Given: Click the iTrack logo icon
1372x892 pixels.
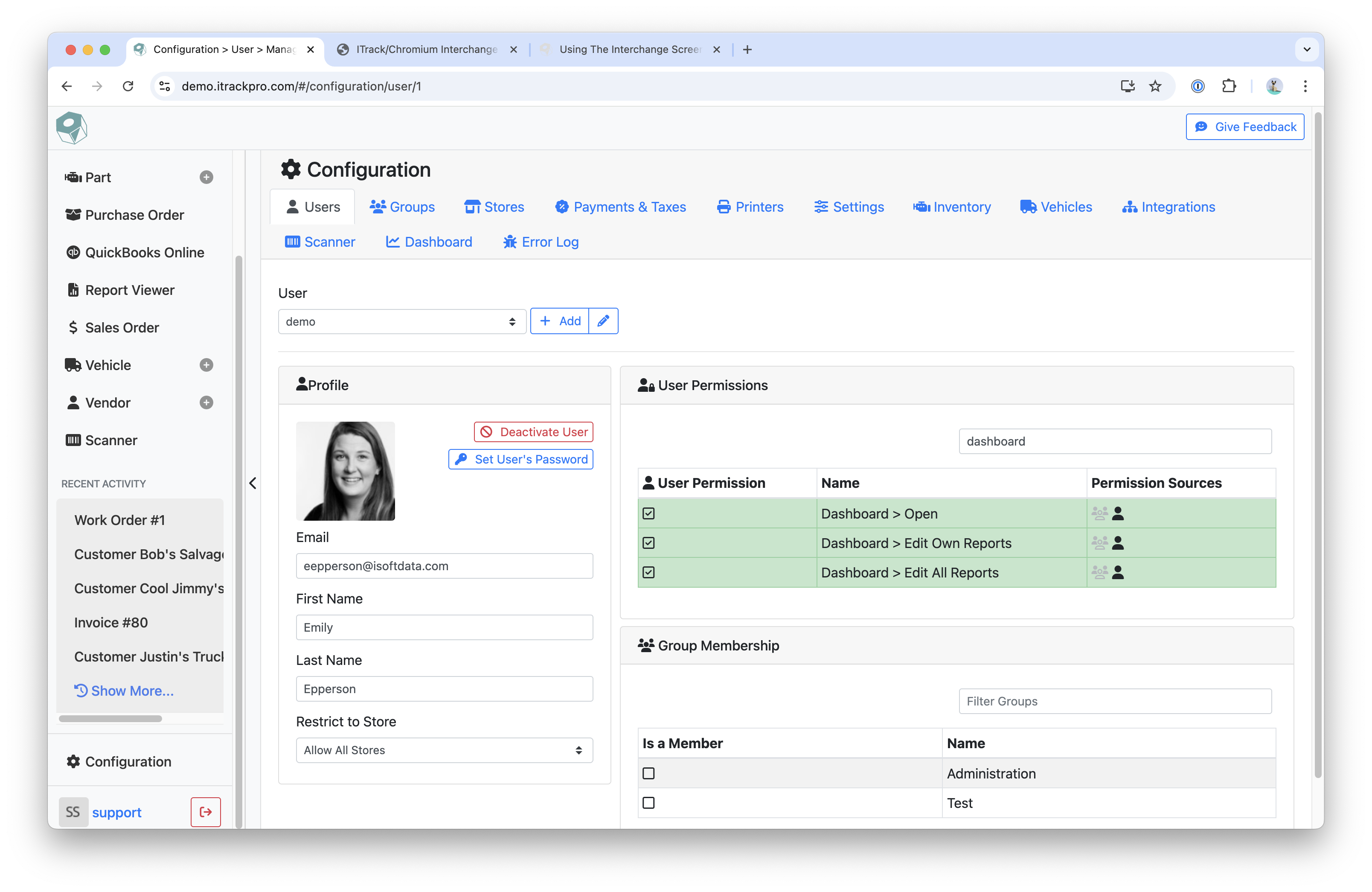Looking at the screenshot, I should coord(72,128).
